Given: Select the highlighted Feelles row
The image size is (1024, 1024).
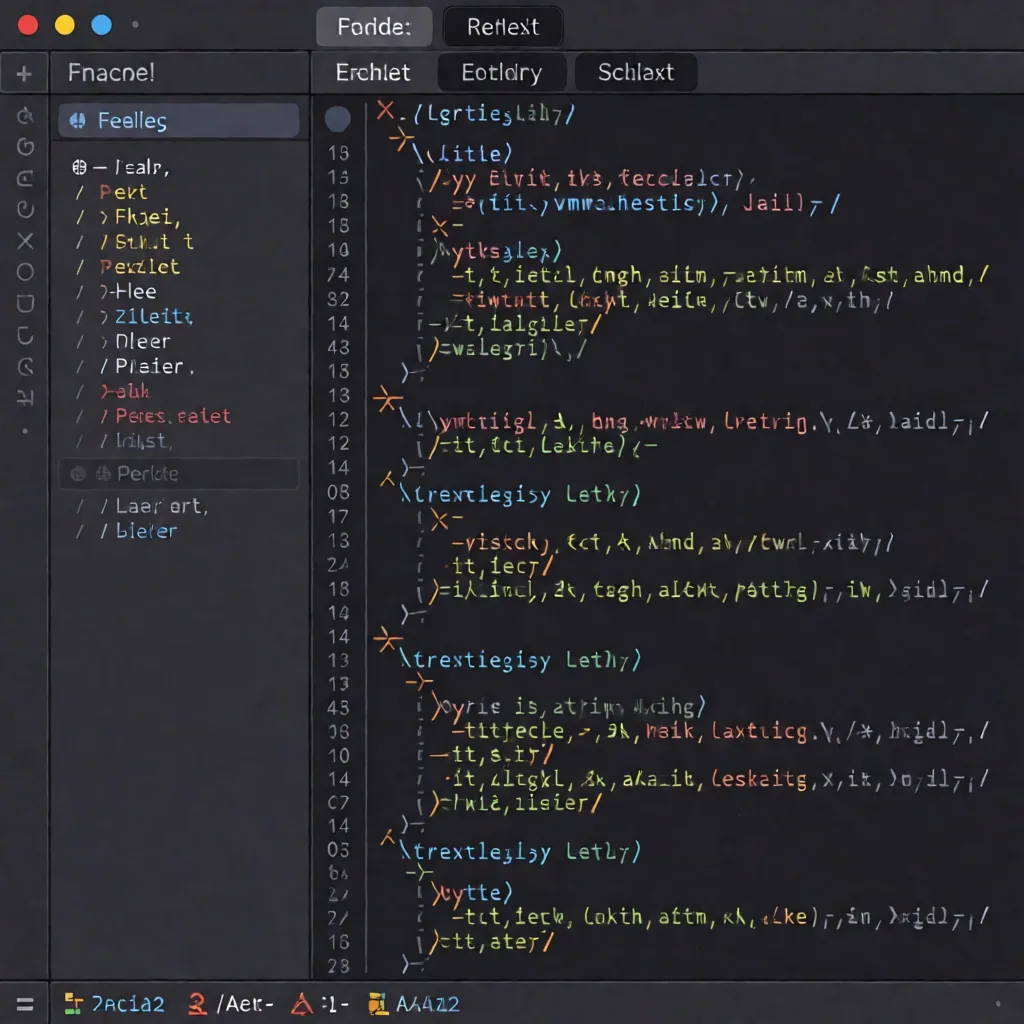Looking at the screenshot, I should click(179, 120).
